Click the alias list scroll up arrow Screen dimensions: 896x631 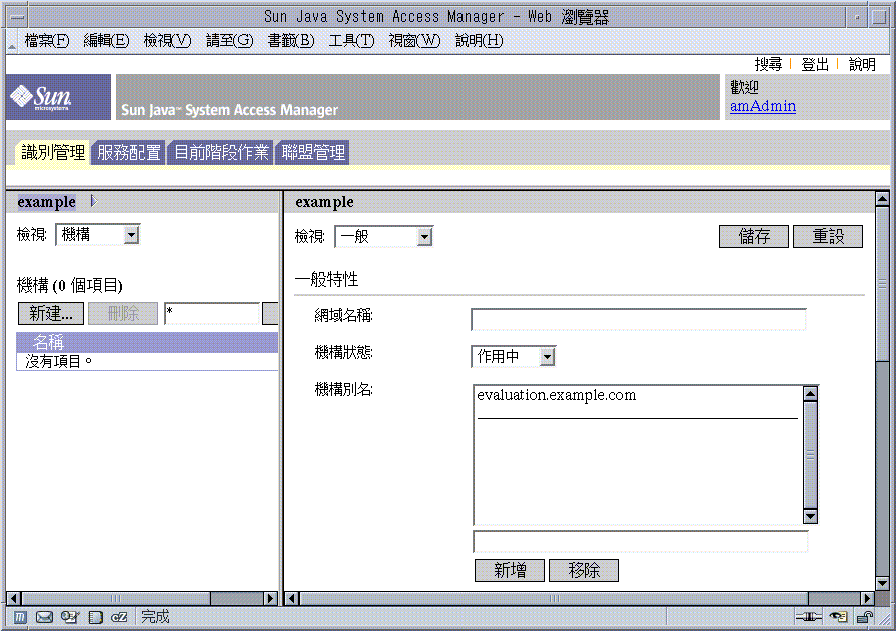coord(810,394)
